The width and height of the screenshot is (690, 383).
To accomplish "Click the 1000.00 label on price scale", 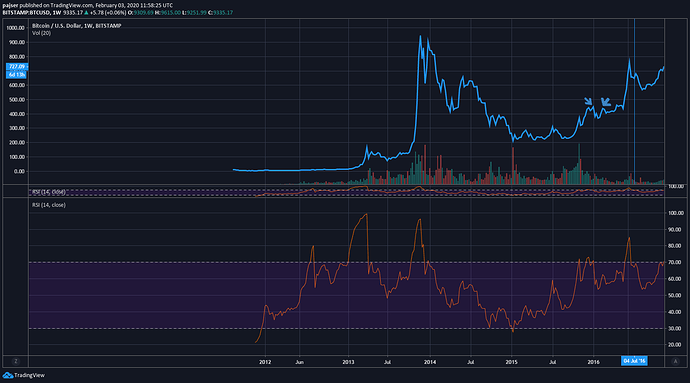I will [15, 28].
